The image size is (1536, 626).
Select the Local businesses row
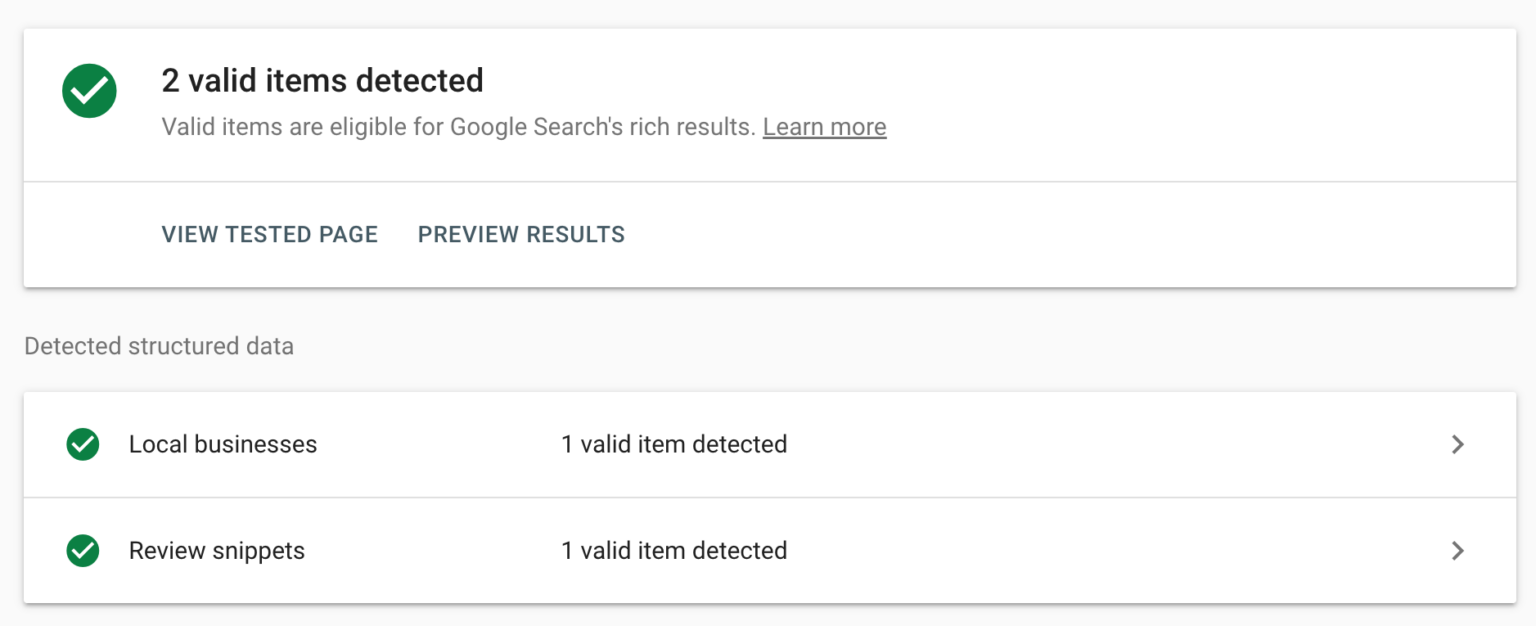tap(700, 444)
